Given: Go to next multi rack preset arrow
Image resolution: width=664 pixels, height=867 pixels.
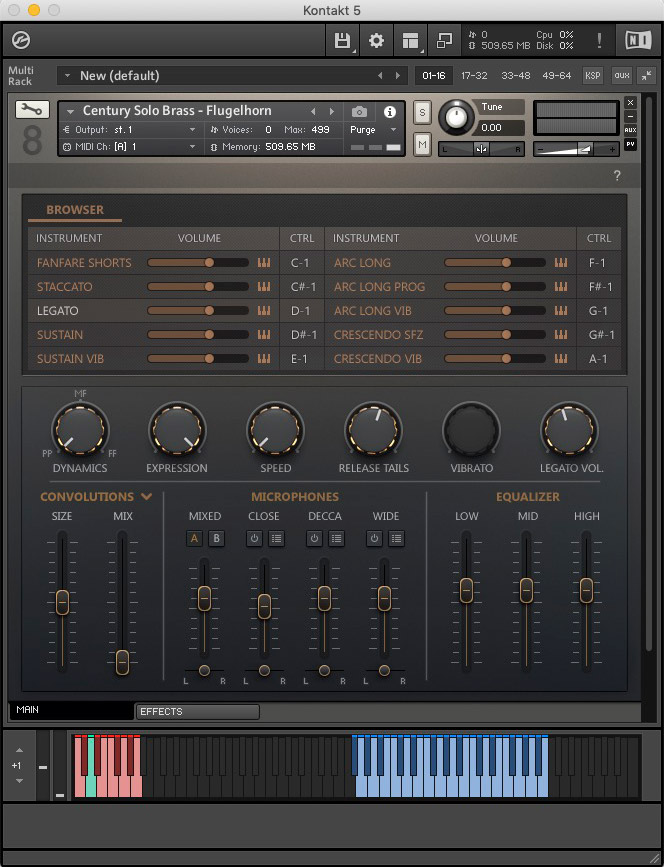Looking at the screenshot, I should tap(398, 76).
